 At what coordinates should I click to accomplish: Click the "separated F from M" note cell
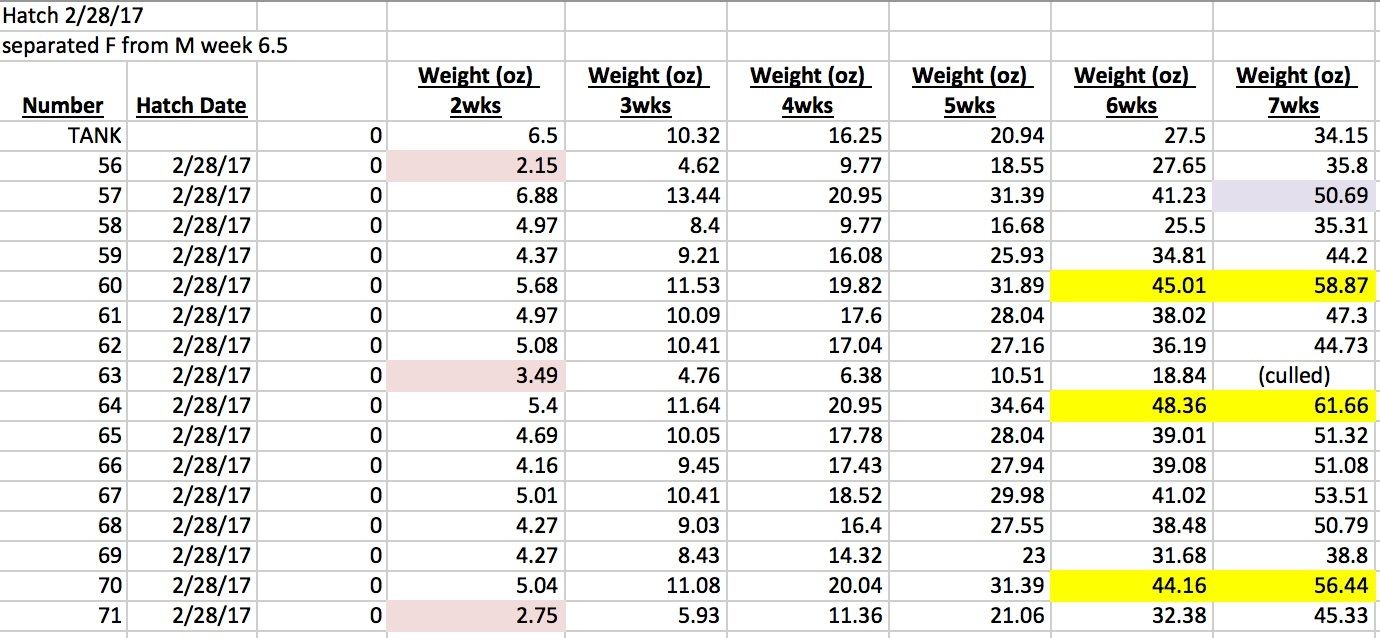coord(145,45)
